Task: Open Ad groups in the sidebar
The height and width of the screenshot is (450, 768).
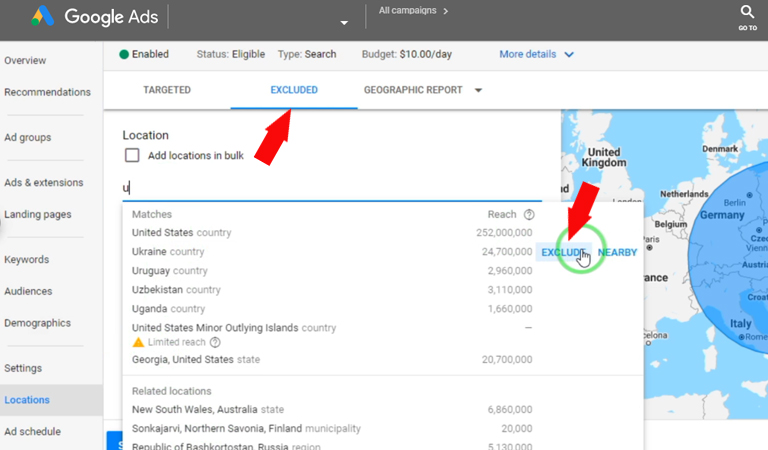Action: coord(27,138)
